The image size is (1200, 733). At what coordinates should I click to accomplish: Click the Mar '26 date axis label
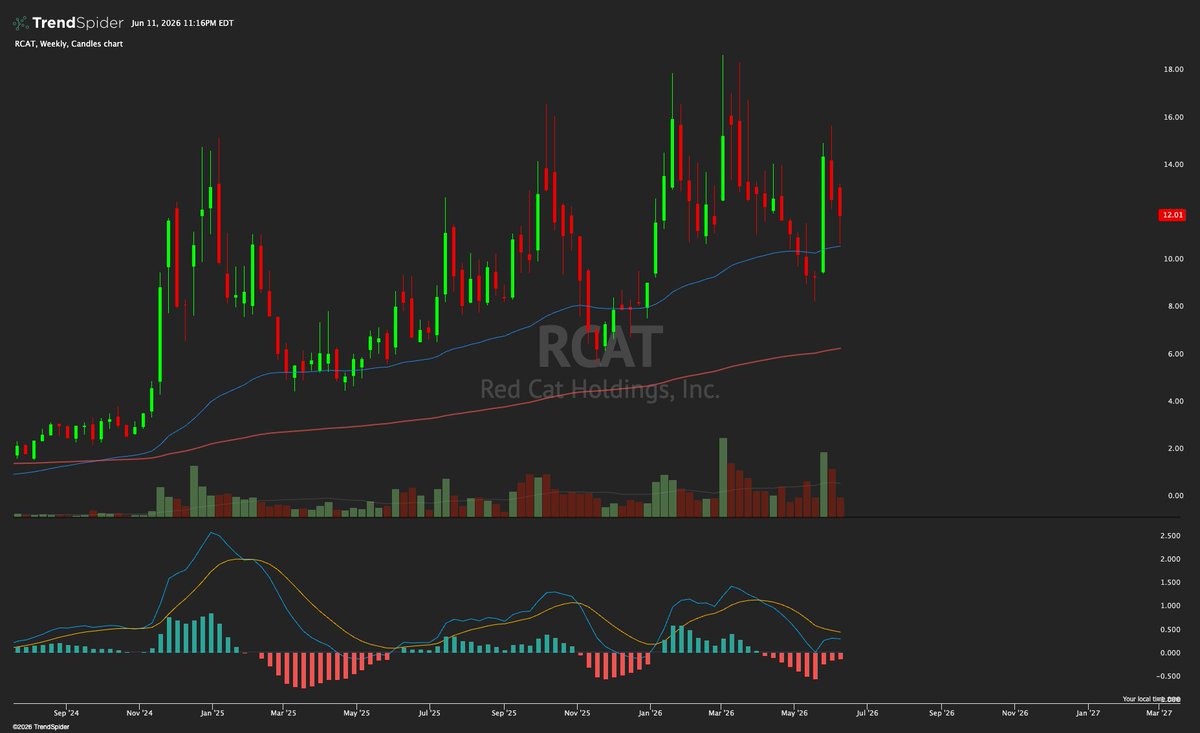point(722,714)
